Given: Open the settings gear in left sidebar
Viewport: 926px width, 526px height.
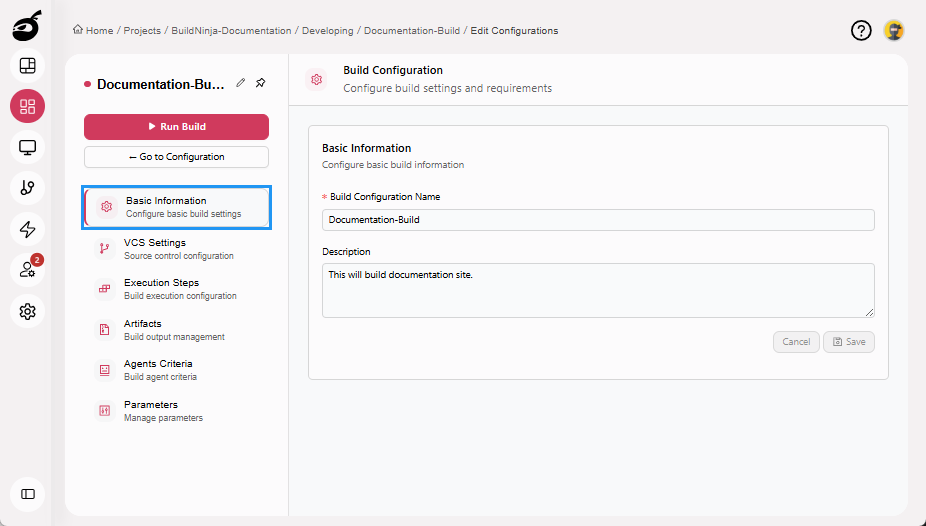Looking at the screenshot, I should point(27,312).
